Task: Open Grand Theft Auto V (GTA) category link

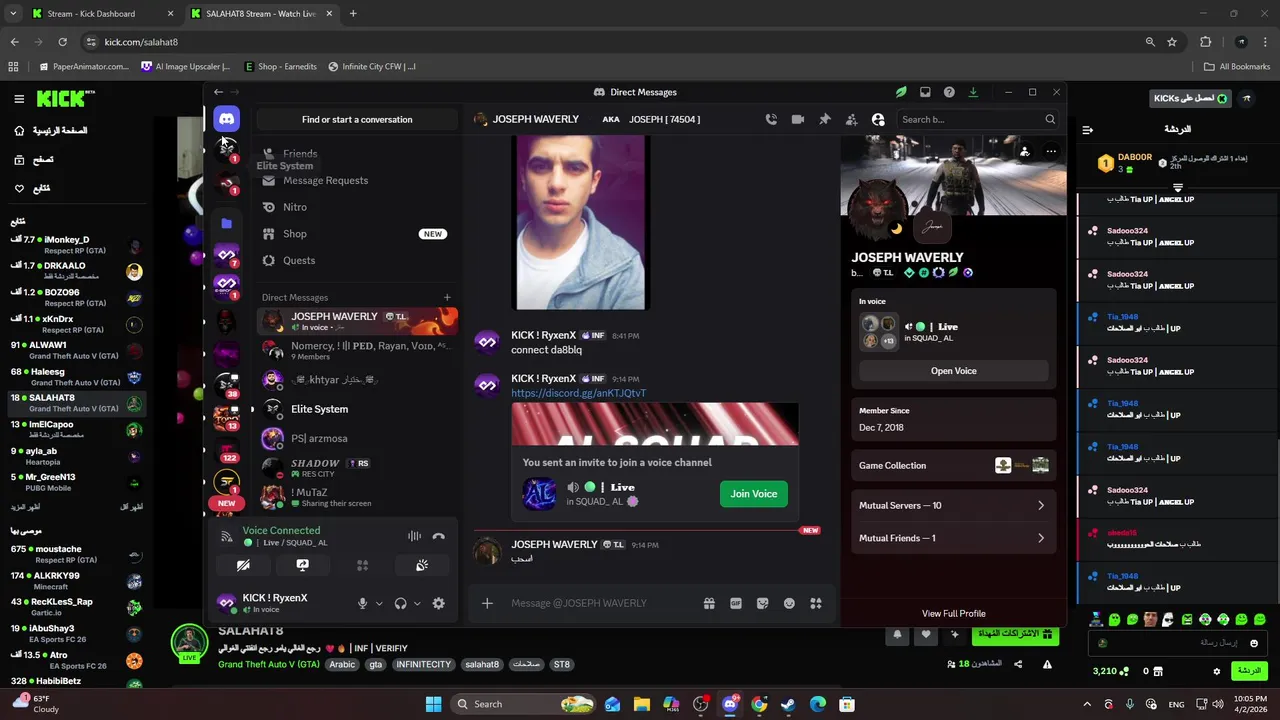Action: [x=269, y=664]
